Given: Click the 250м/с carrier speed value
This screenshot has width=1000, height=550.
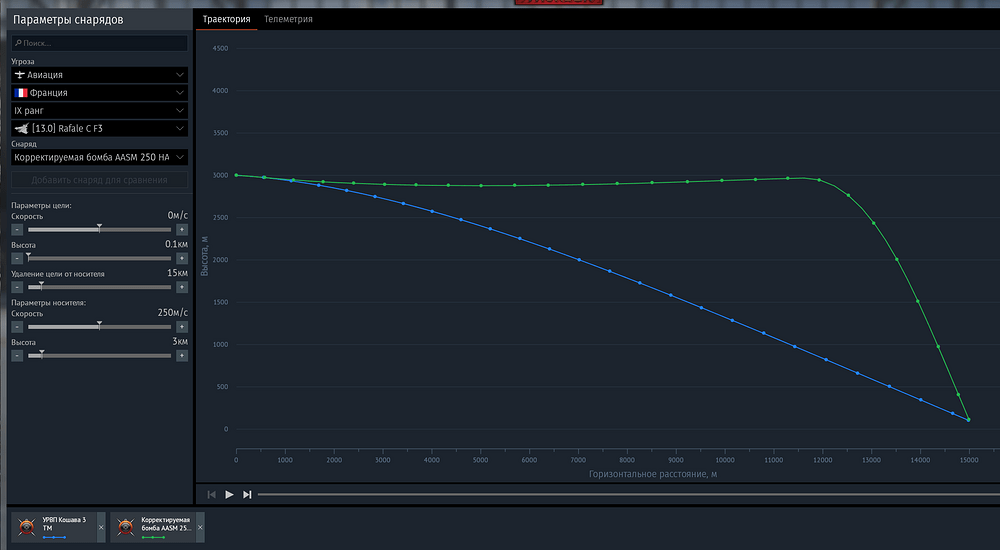Looking at the screenshot, I should coord(173,313).
